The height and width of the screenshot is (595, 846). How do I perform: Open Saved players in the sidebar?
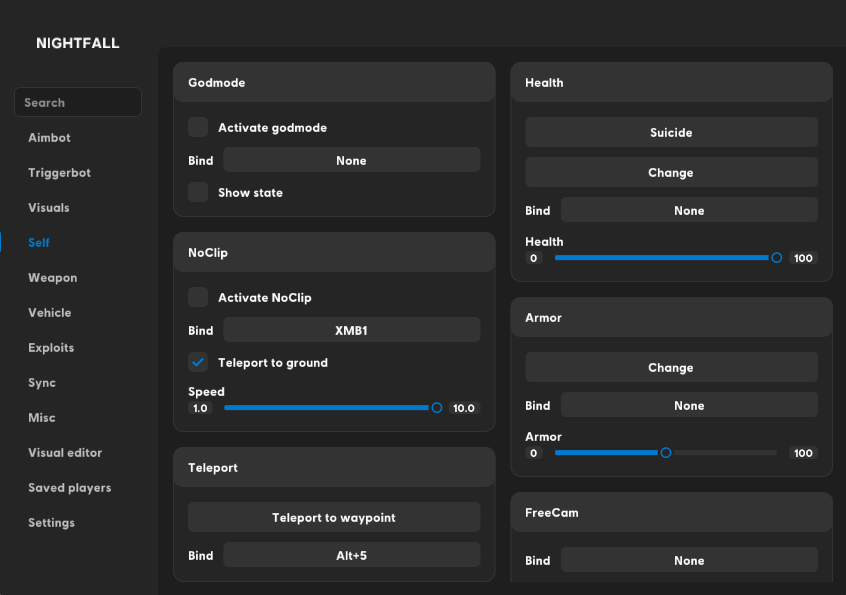[69, 488]
